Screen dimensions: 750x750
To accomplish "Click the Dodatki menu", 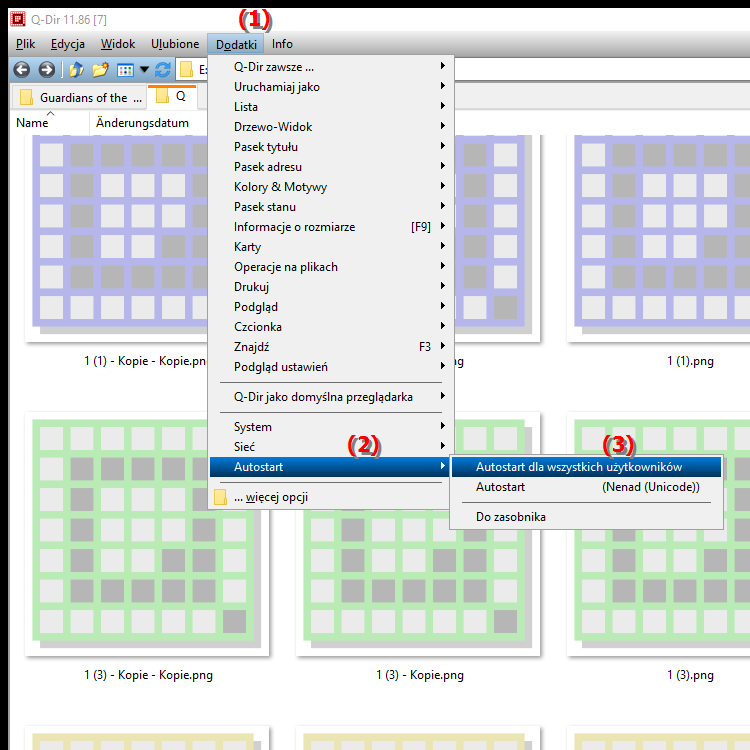I will (236, 44).
